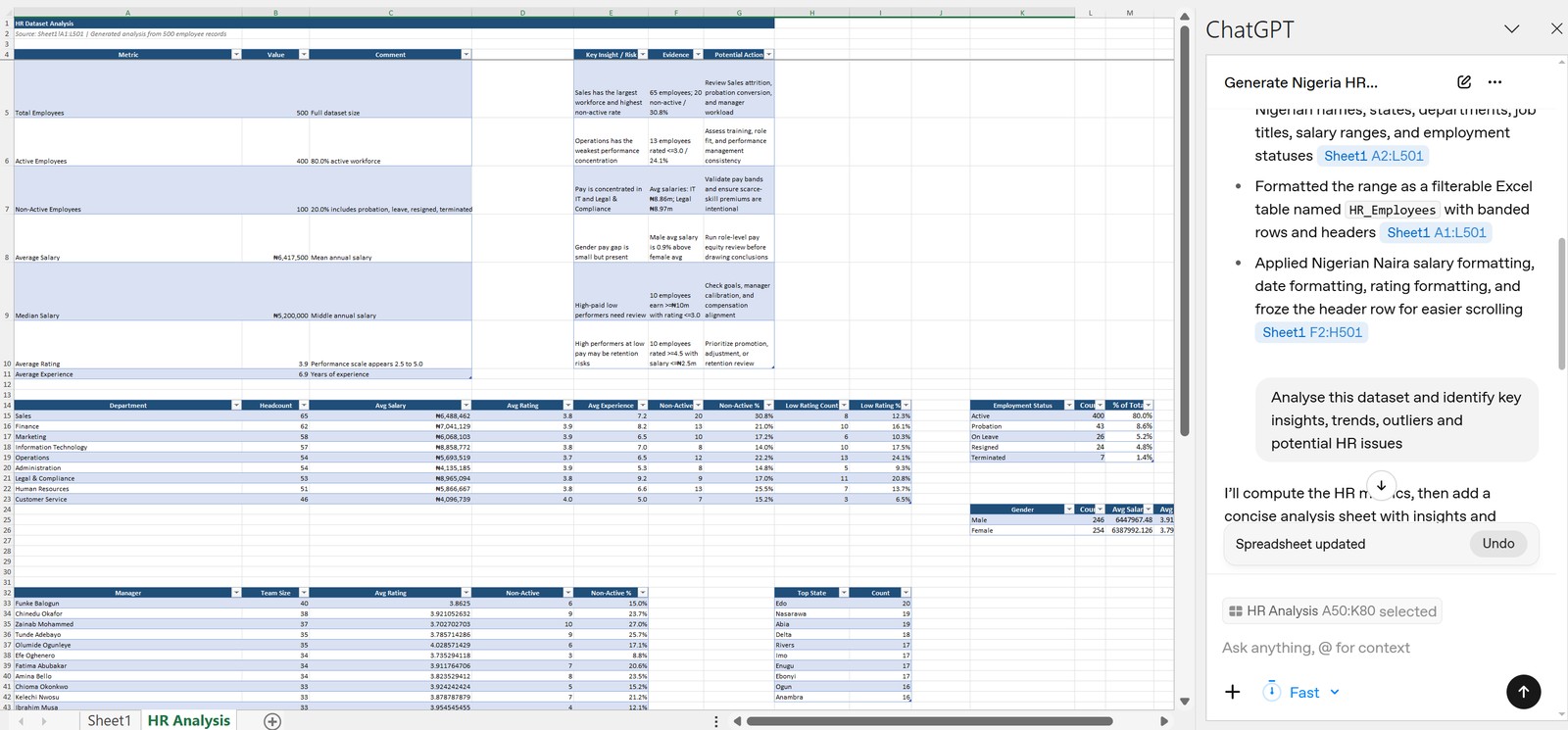
Task: Open the Team Size filter dropdown
Action: pos(304,593)
